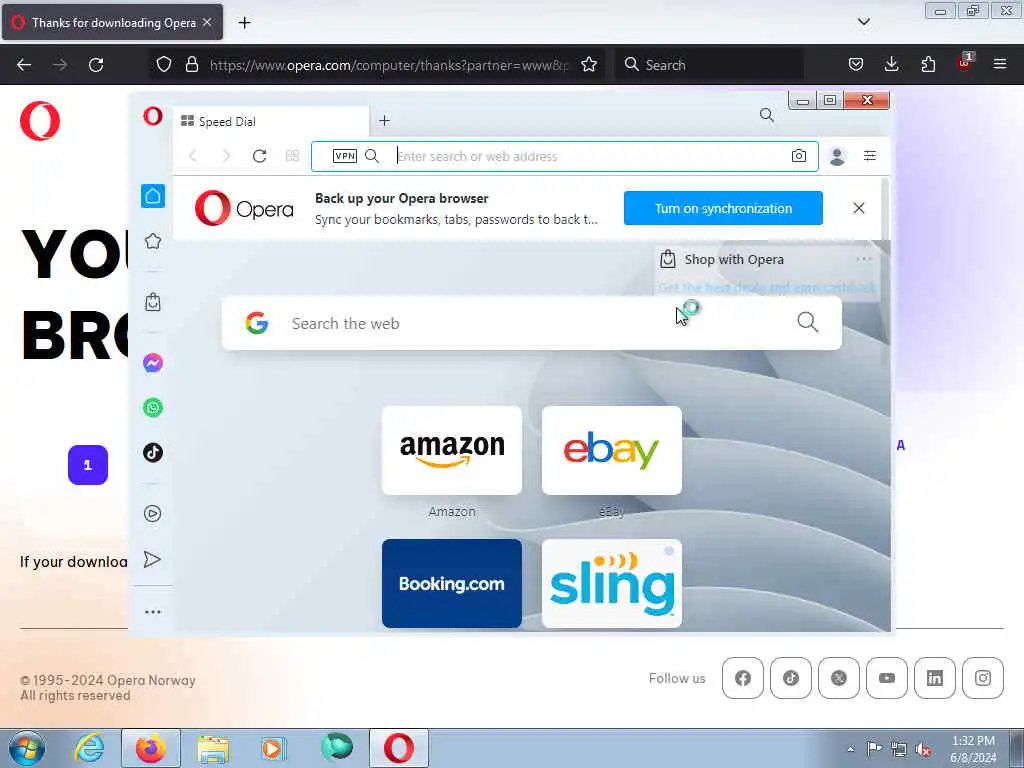Toggle the VPN badge in address bar
Image resolution: width=1024 pixels, height=768 pixels.
[345, 156]
